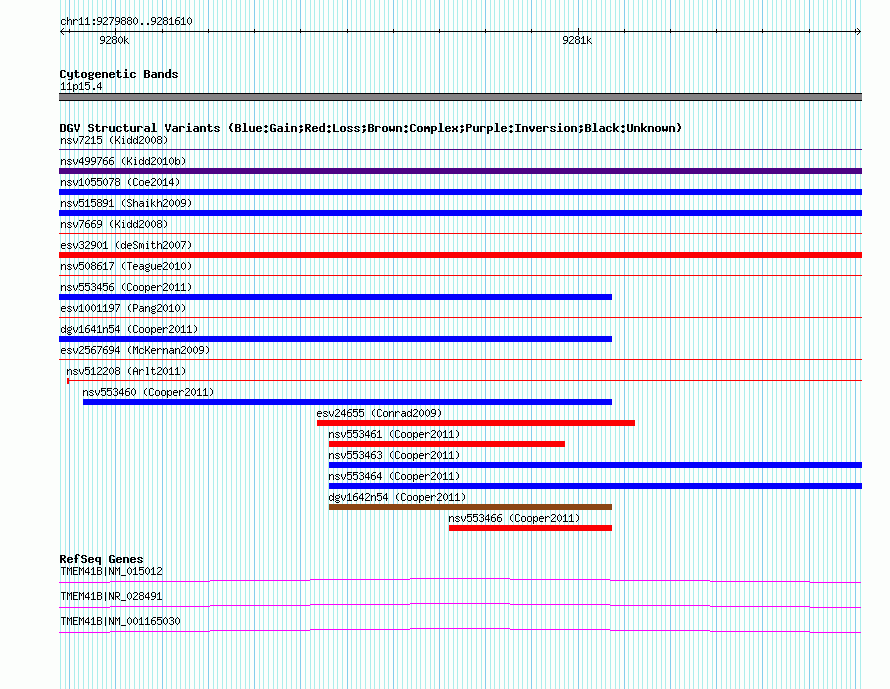The width and height of the screenshot is (890, 689).
Task: Select variant label esv2567694 (McKernan2009)
Action: (135, 350)
